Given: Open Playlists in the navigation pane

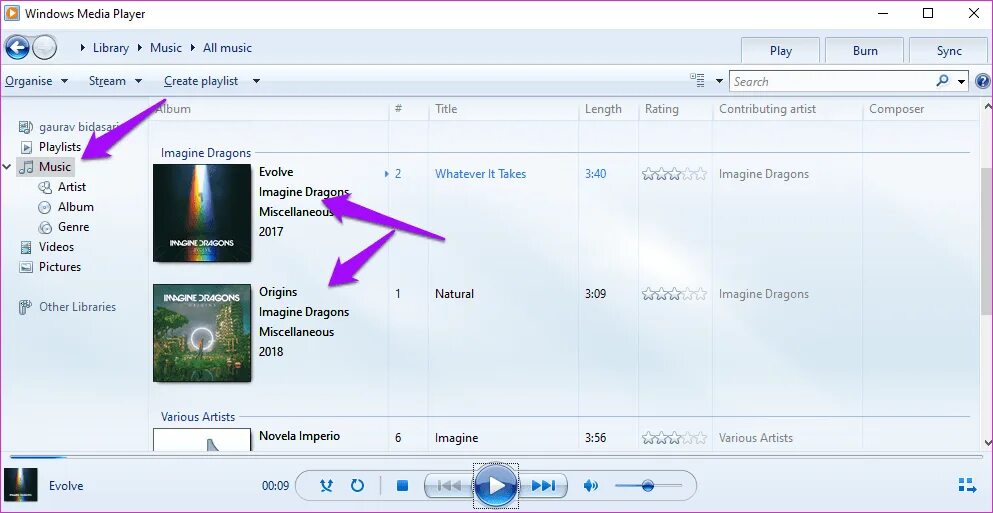Looking at the screenshot, I should (x=60, y=147).
